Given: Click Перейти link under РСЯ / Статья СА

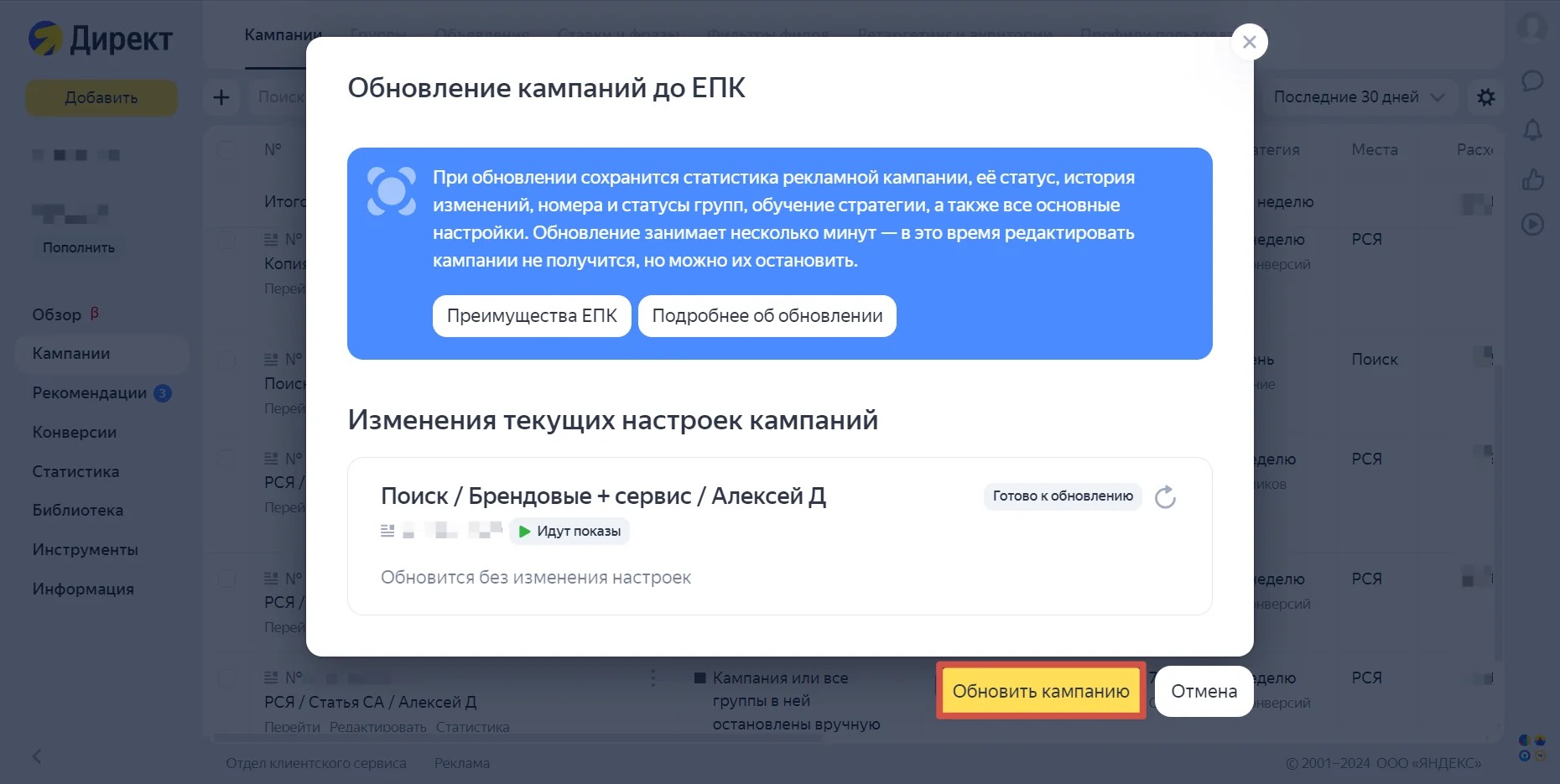Looking at the screenshot, I should click(x=292, y=727).
